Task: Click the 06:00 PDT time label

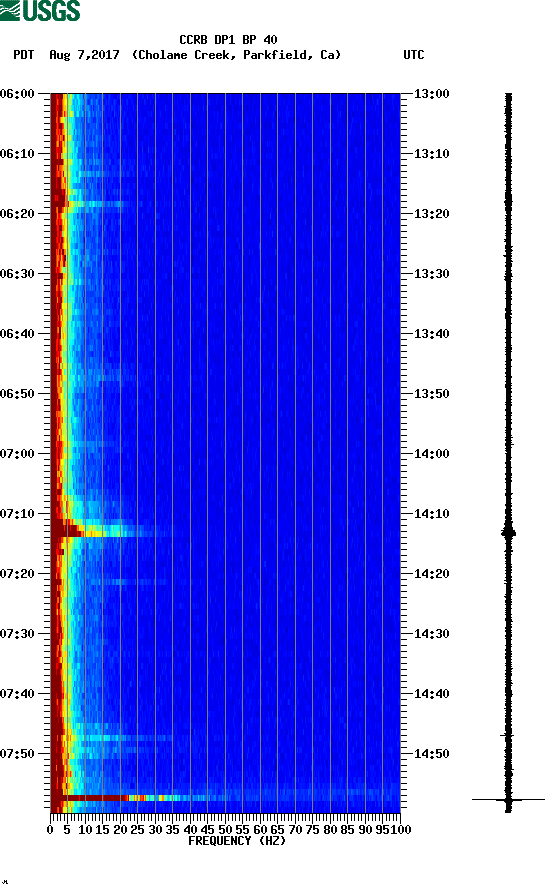Action: (x=18, y=93)
